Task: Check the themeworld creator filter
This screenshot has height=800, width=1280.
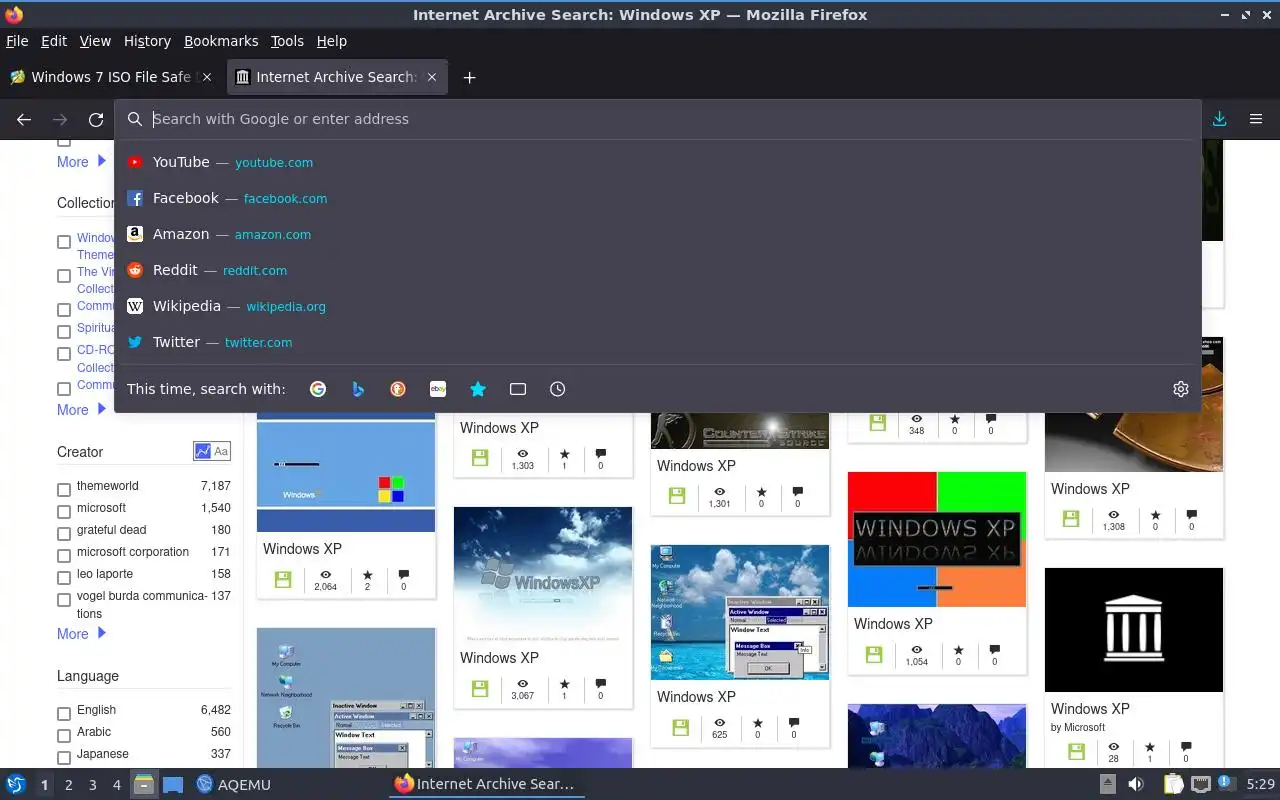Action: coord(64,489)
